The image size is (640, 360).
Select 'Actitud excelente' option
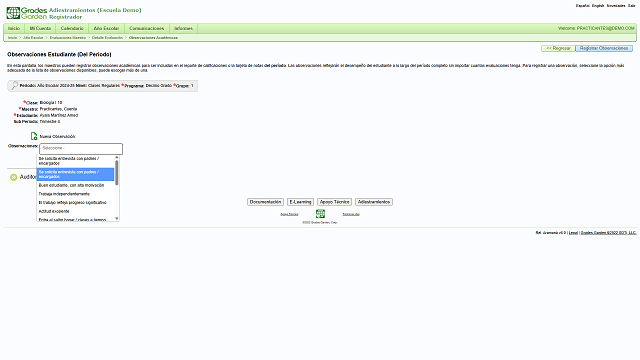(76, 211)
